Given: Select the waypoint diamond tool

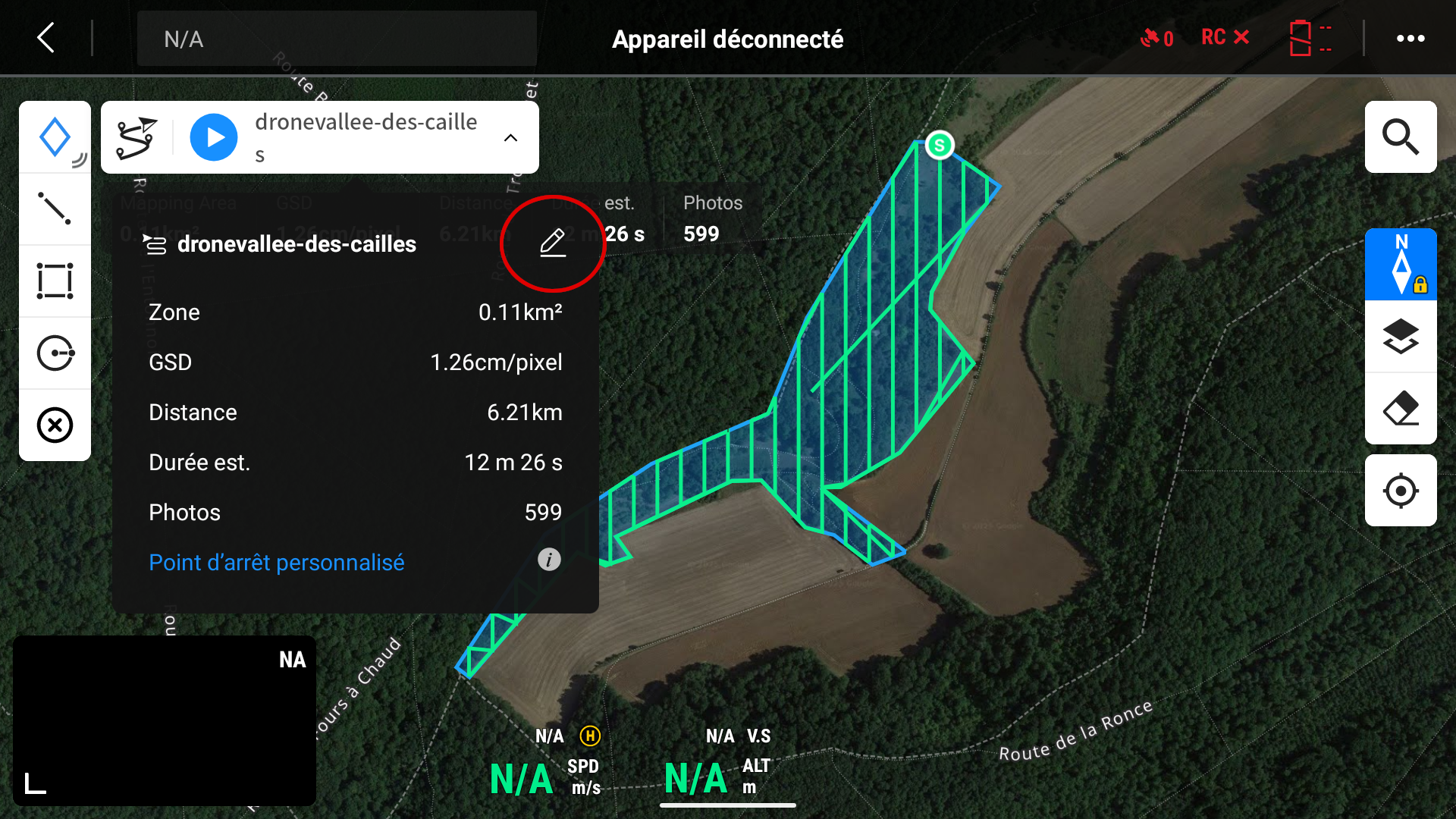Looking at the screenshot, I should (x=55, y=137).
